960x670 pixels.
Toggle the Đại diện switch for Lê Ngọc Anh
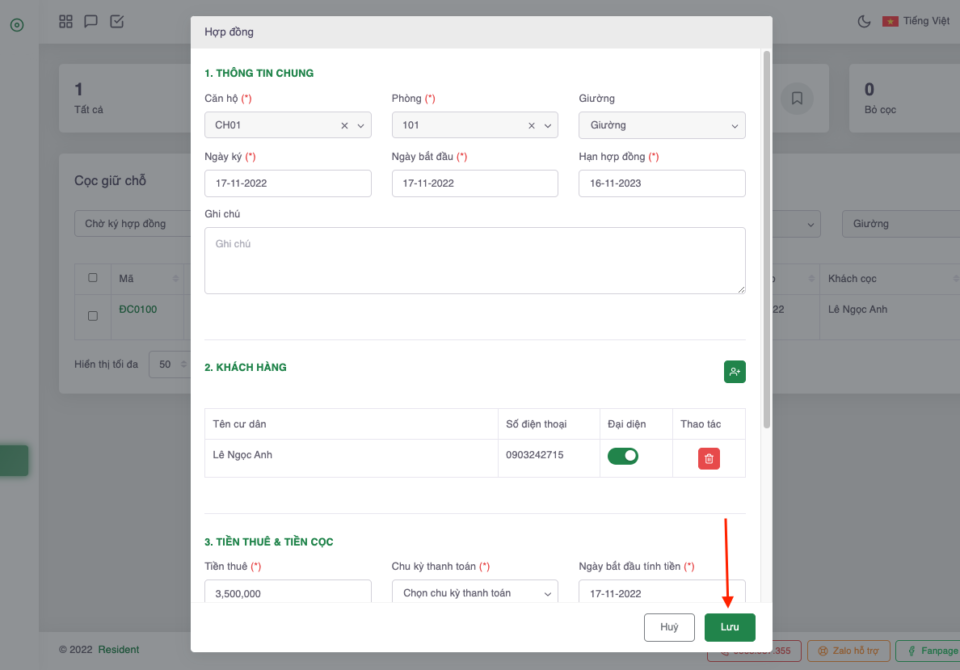623,456
